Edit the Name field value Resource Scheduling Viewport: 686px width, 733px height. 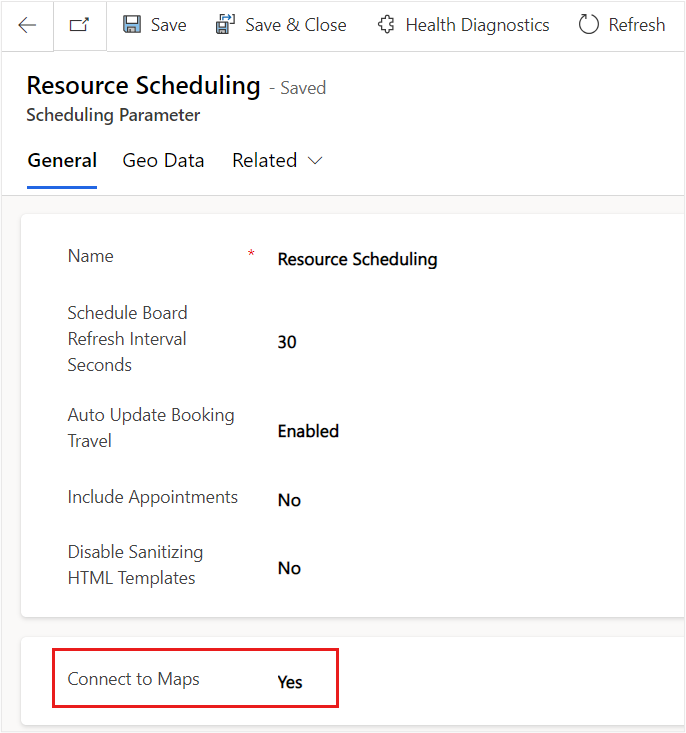[x=357, y=259]
